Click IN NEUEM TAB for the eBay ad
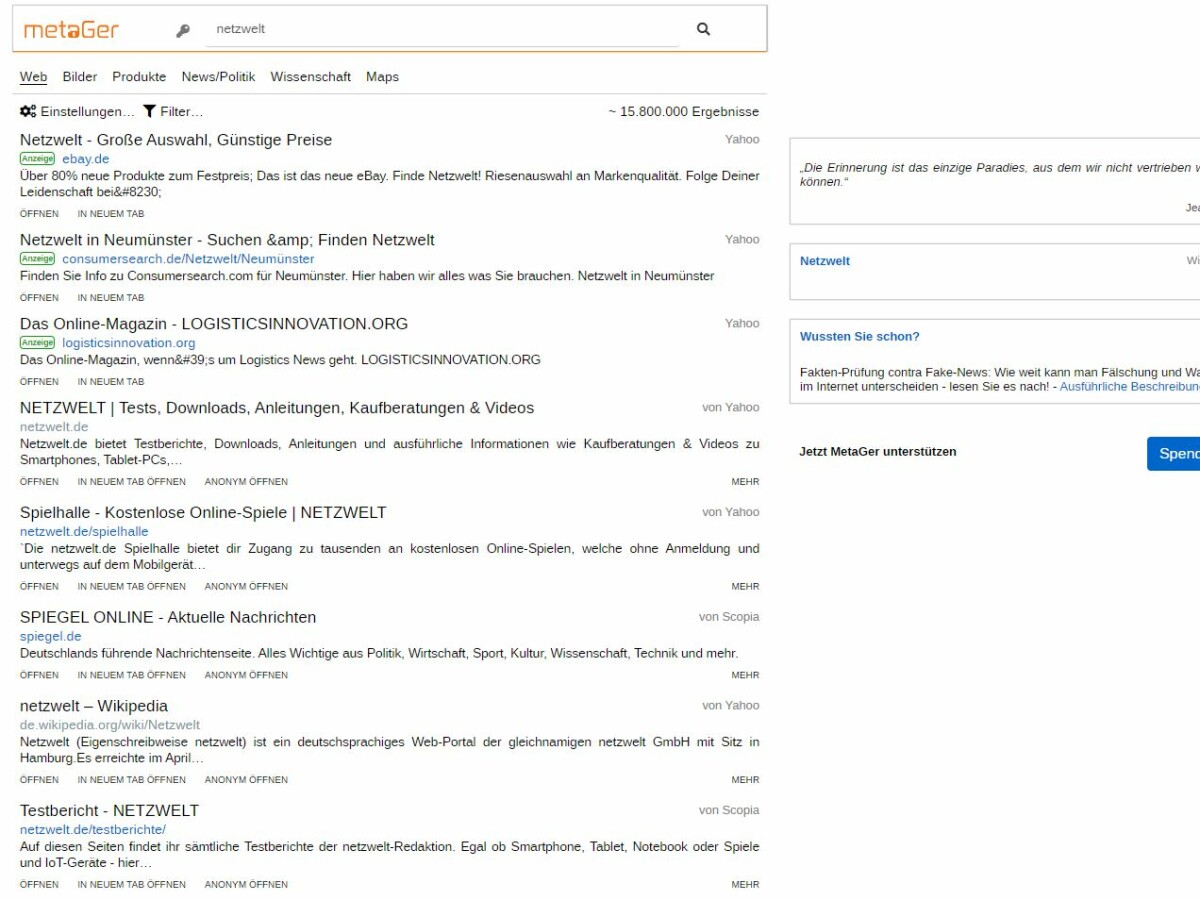 (x=110, y=214)
